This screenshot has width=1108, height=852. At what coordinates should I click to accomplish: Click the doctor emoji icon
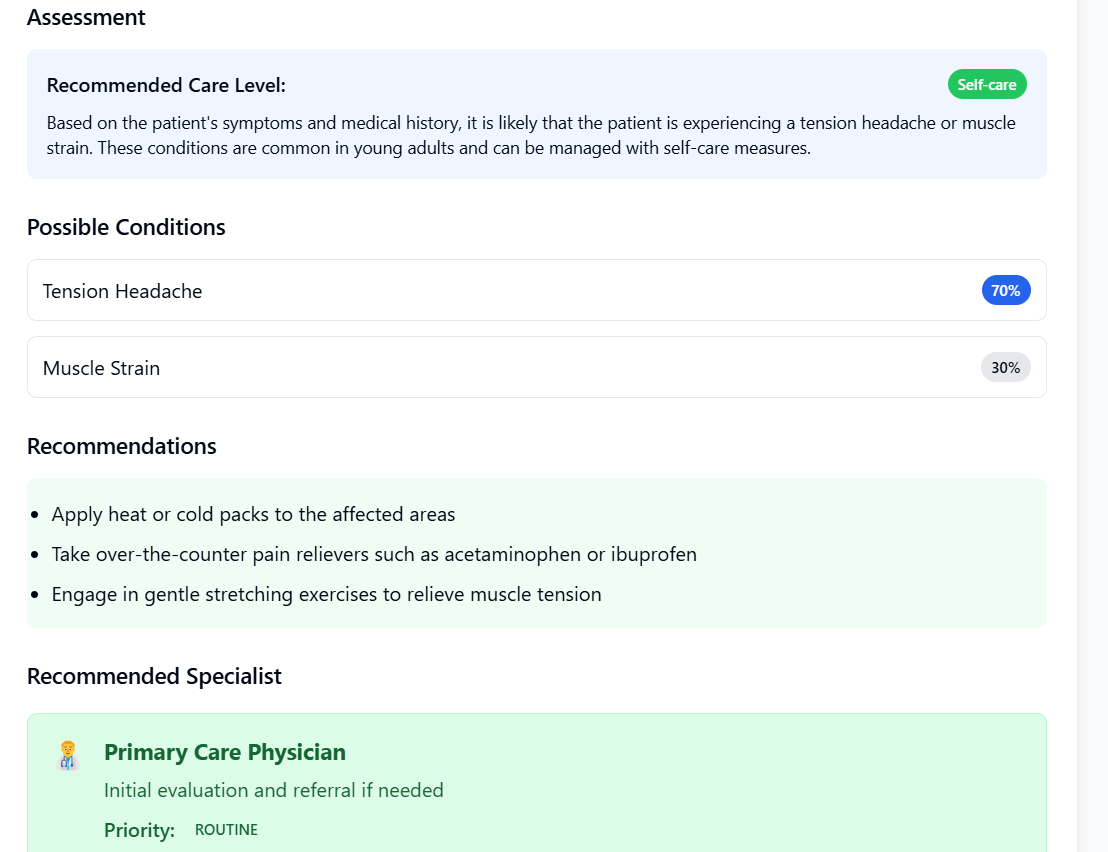[x=68, y=755]
